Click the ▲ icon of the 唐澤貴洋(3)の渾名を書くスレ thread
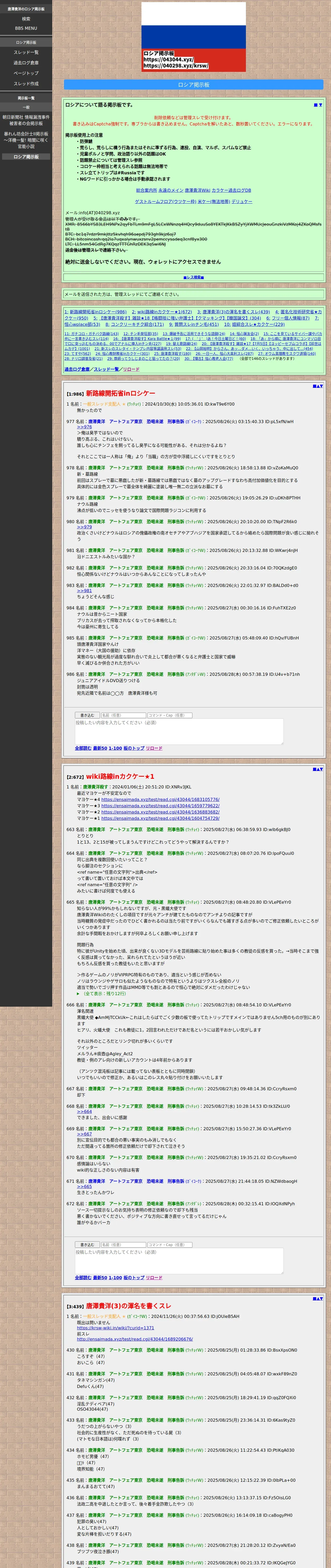Screen dimensions: 331x1568 pos(318,1298)
